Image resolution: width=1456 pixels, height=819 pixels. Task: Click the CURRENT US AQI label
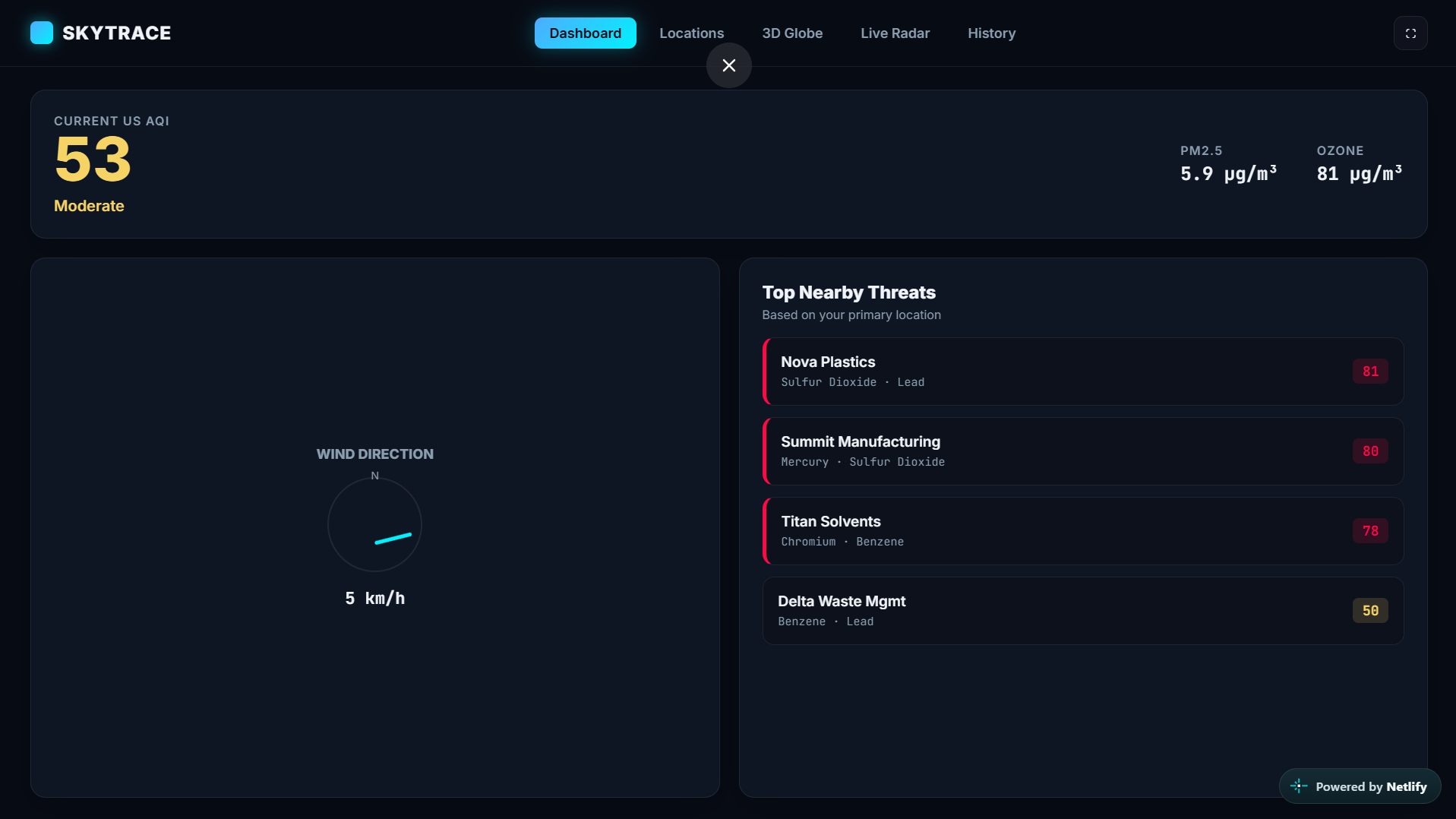point(112,121)
